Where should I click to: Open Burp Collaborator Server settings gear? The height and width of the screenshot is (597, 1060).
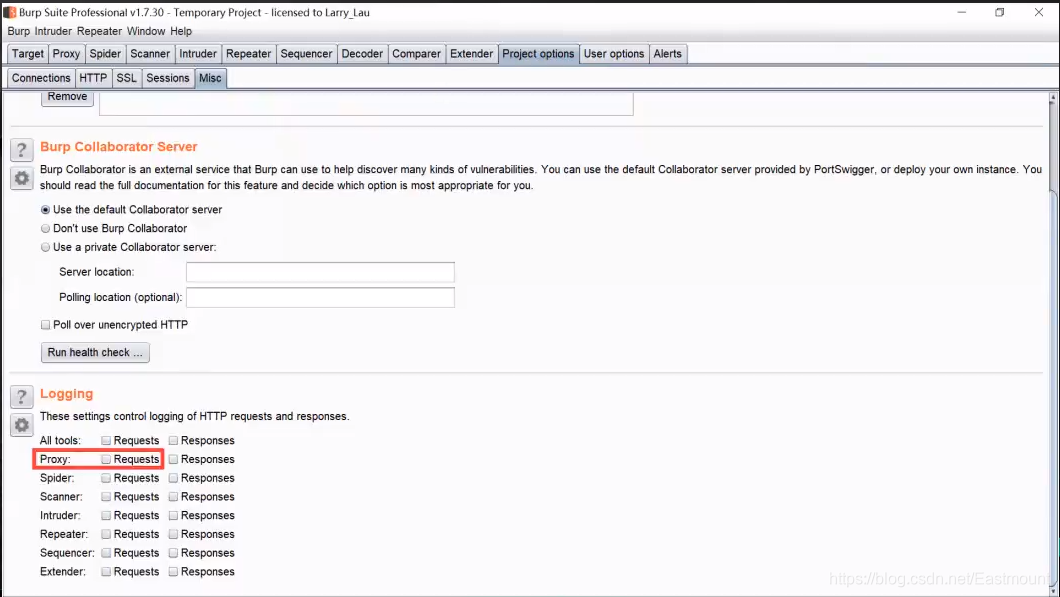tap(22, 178)
